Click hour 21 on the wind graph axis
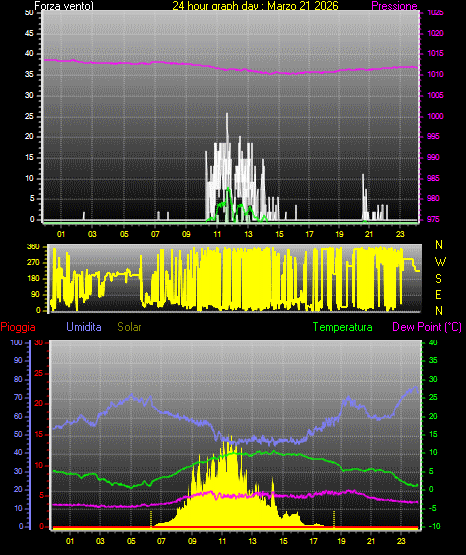 pos(369,234)
